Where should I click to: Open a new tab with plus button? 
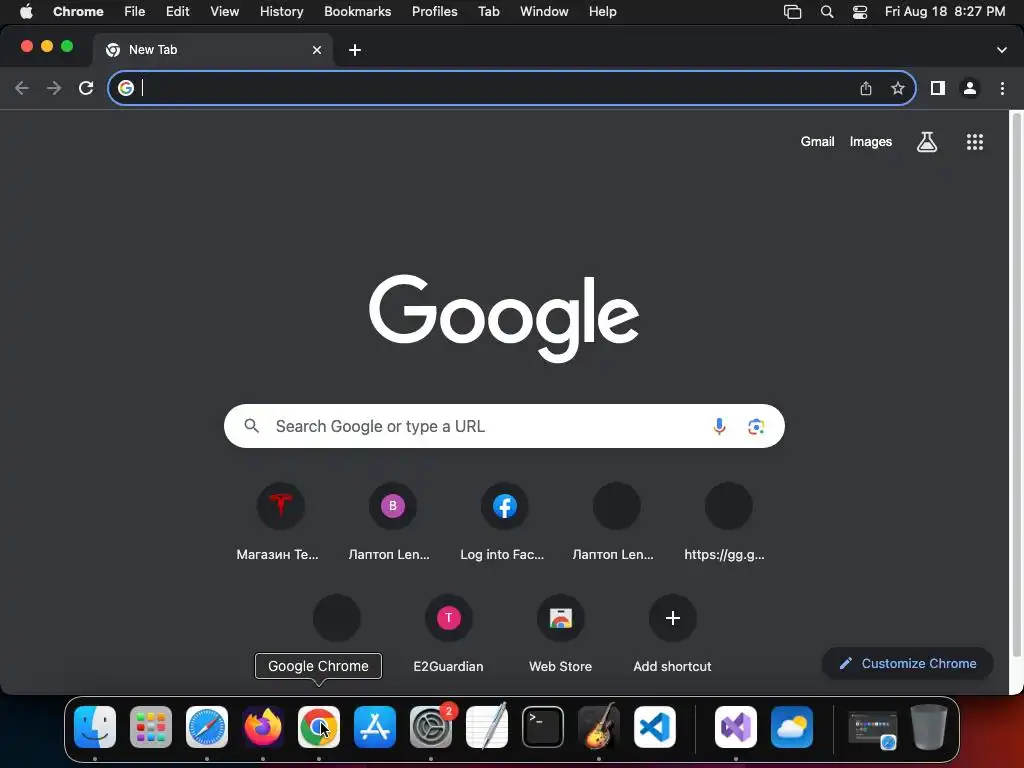(355, 50)
